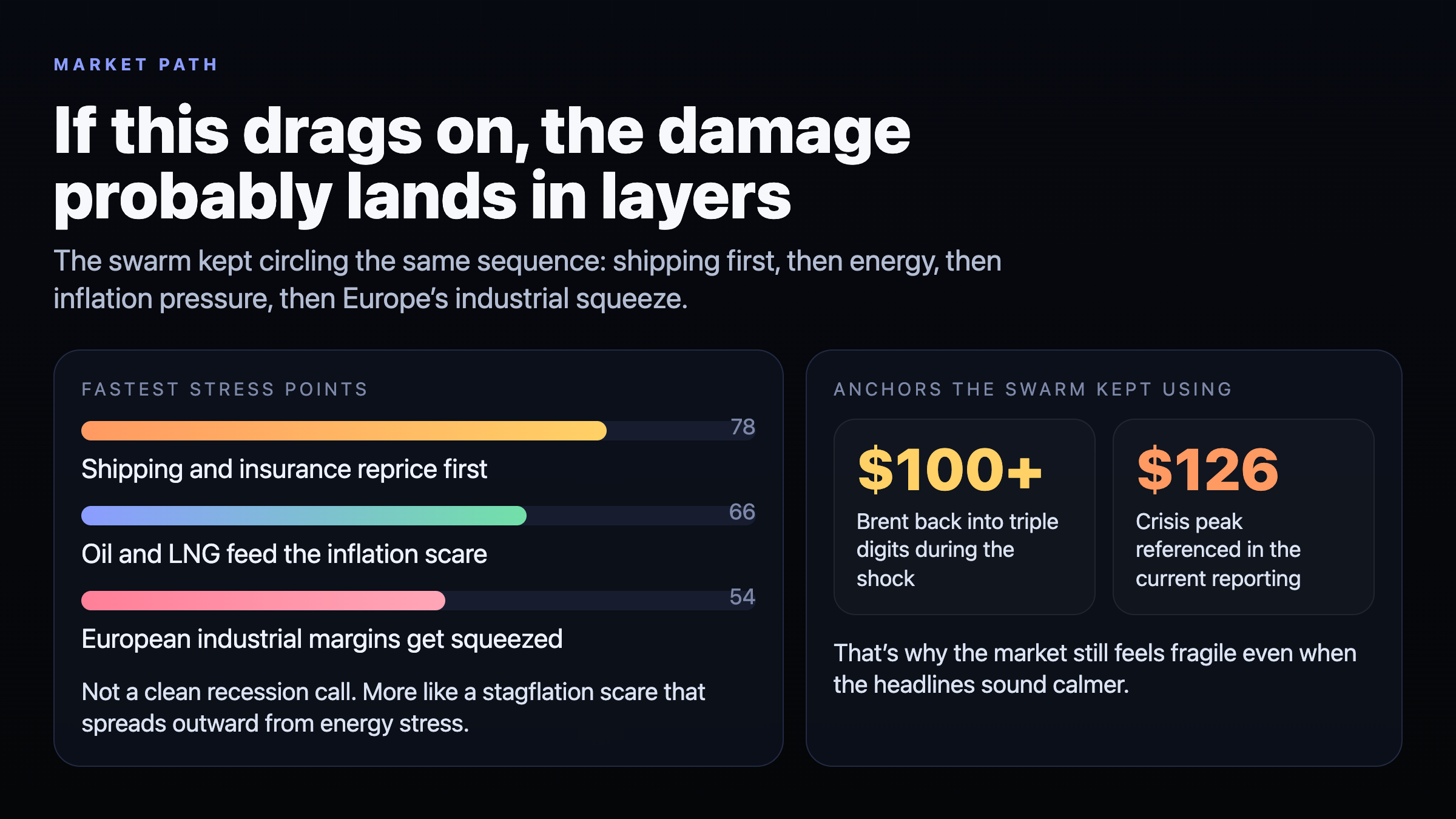Click the ANCHORS THE SWARM KEPT USING heading

tap(1033, 389)
